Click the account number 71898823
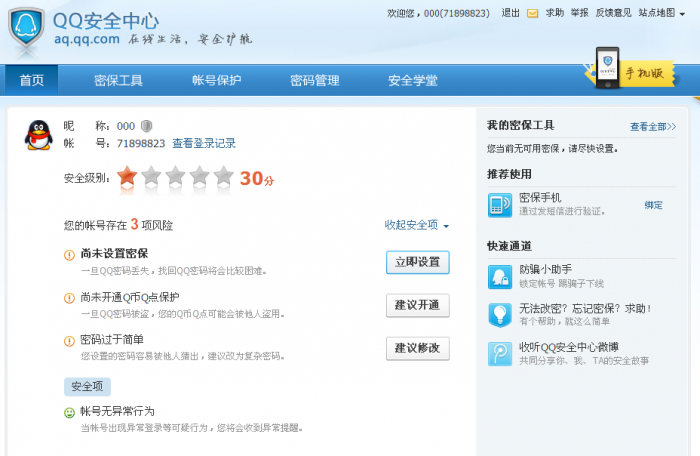The image size is (700, 456). [141, 143]
